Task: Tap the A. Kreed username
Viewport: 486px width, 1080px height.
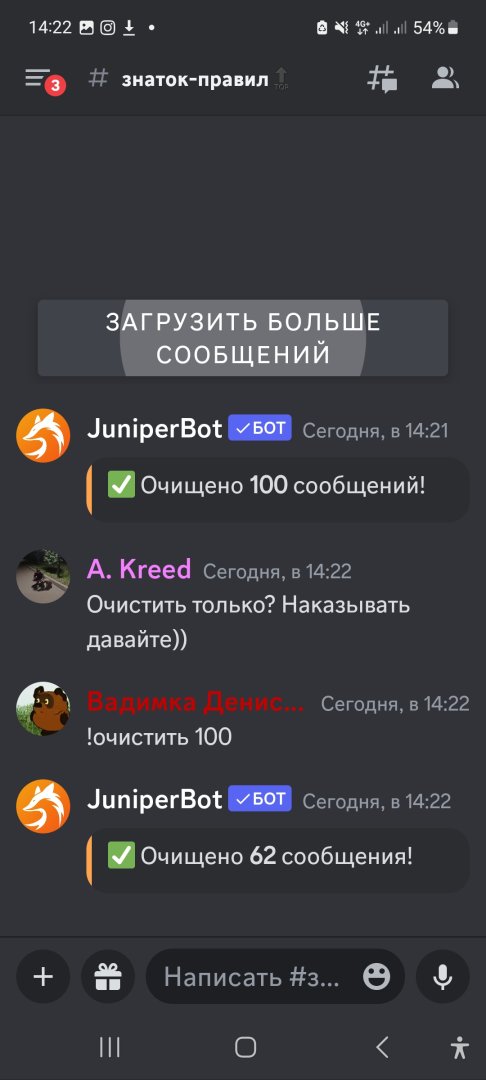Action: (x=139, y=569)
